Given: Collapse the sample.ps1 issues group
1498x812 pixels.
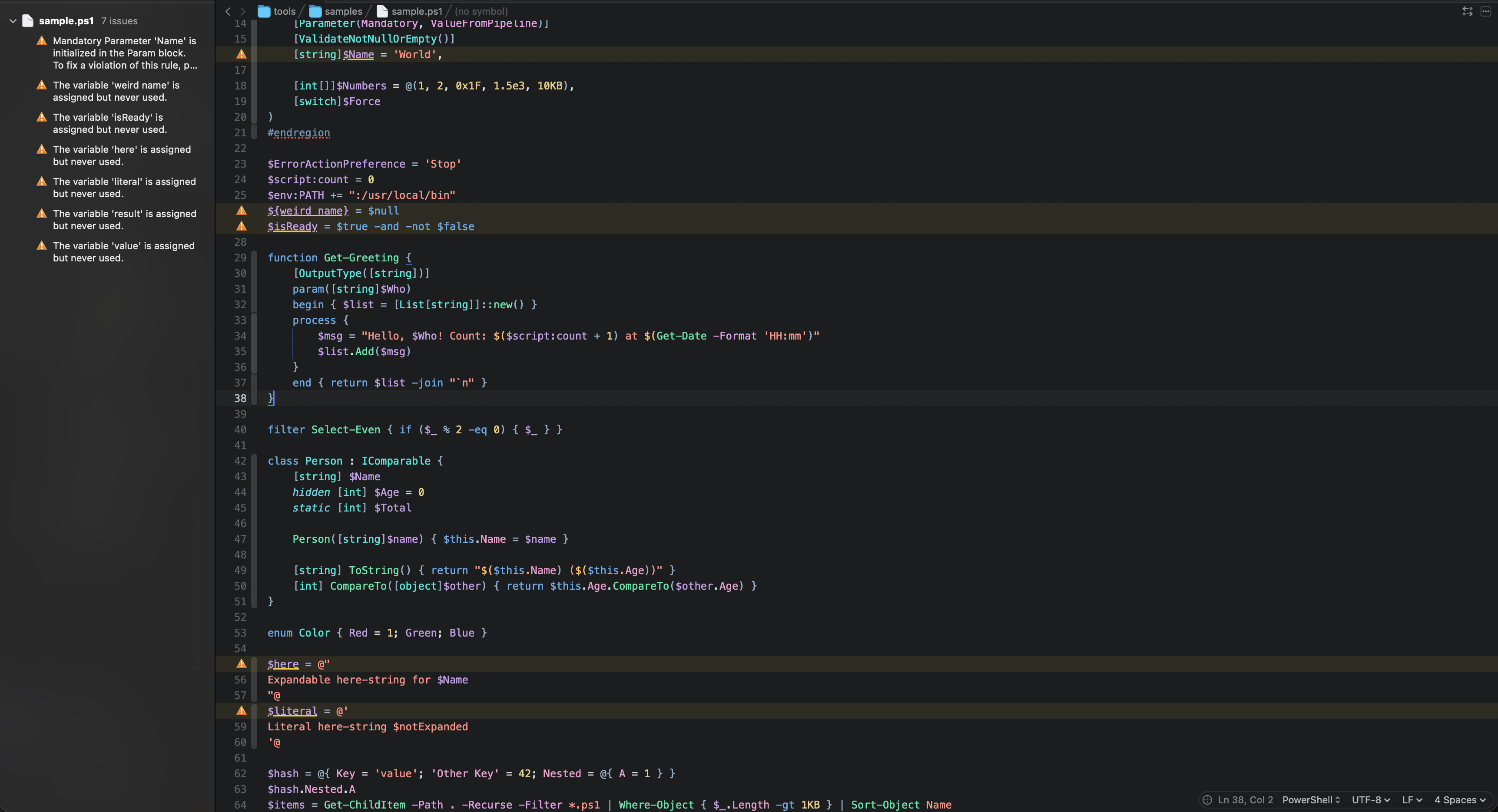Looking at the screenshot, I should pyautogui.click(x=13, y=21).
